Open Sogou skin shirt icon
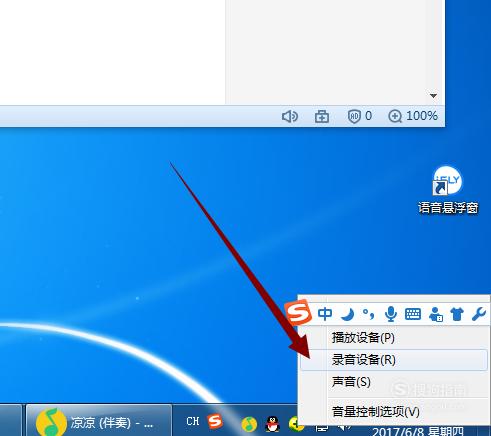The width and height of the screenshot is (491, 436). pyautogui.click(x=457, y=314)
